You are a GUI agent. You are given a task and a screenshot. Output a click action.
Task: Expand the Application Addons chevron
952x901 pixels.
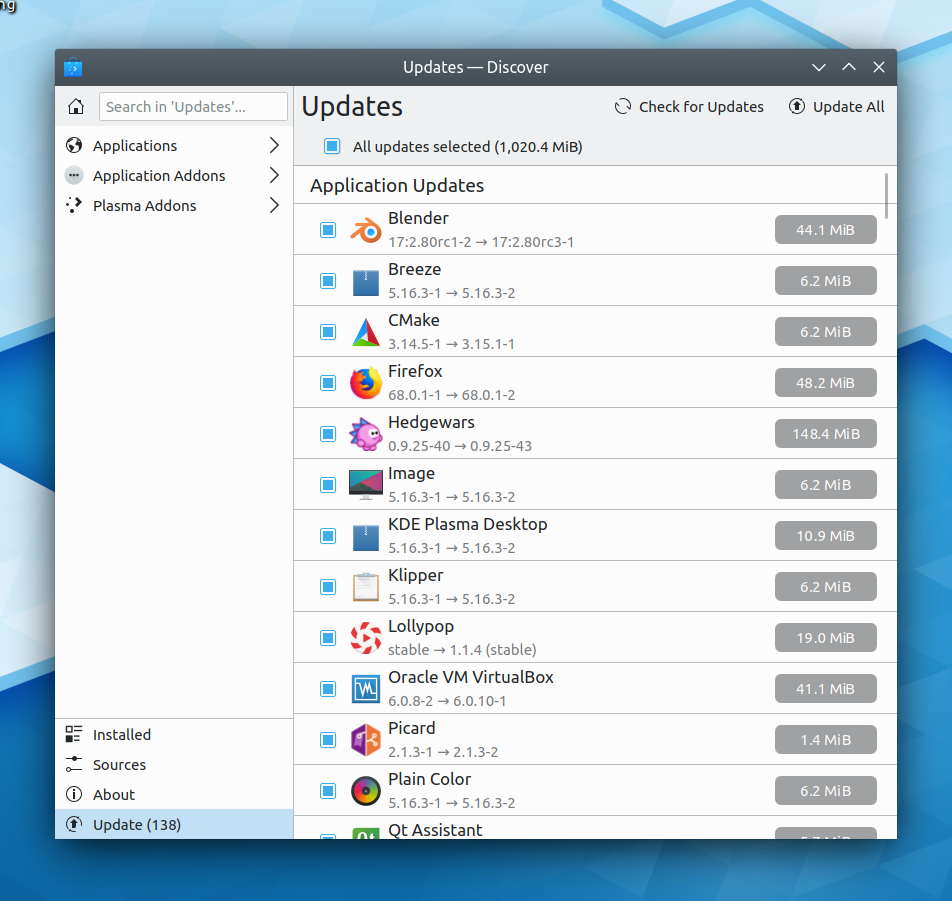pyautogui.click(x=274, y=176)
